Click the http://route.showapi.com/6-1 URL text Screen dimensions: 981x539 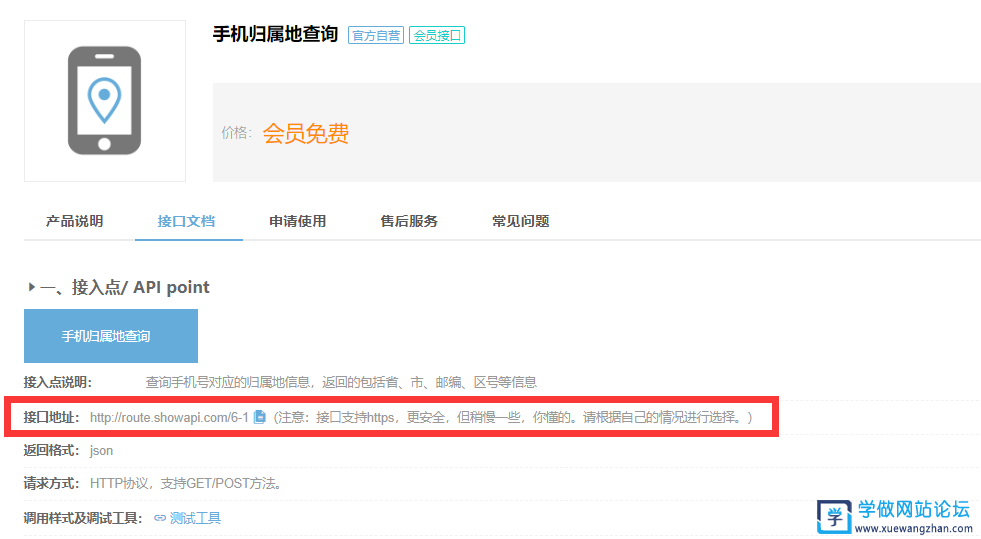[169, 417]
